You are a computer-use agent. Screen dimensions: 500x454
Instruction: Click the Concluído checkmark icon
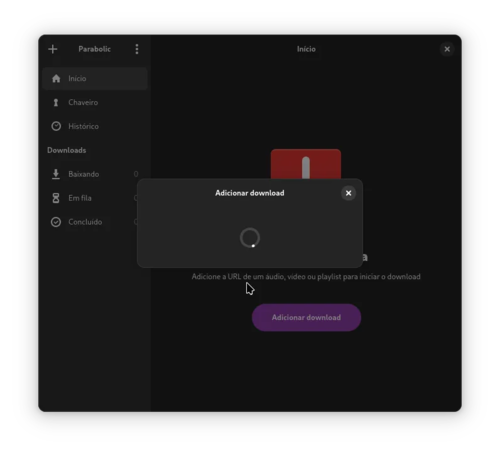click(56, 222)
